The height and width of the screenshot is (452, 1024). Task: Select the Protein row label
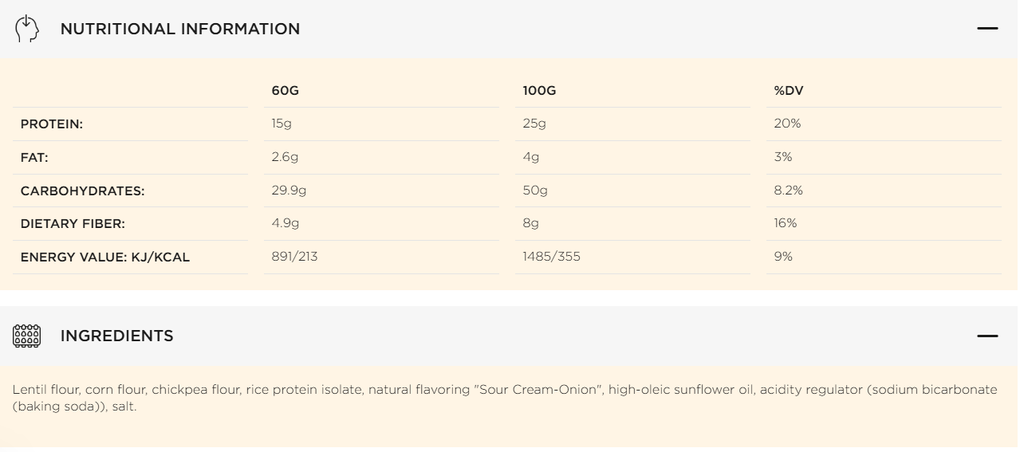tap(52, 124)
